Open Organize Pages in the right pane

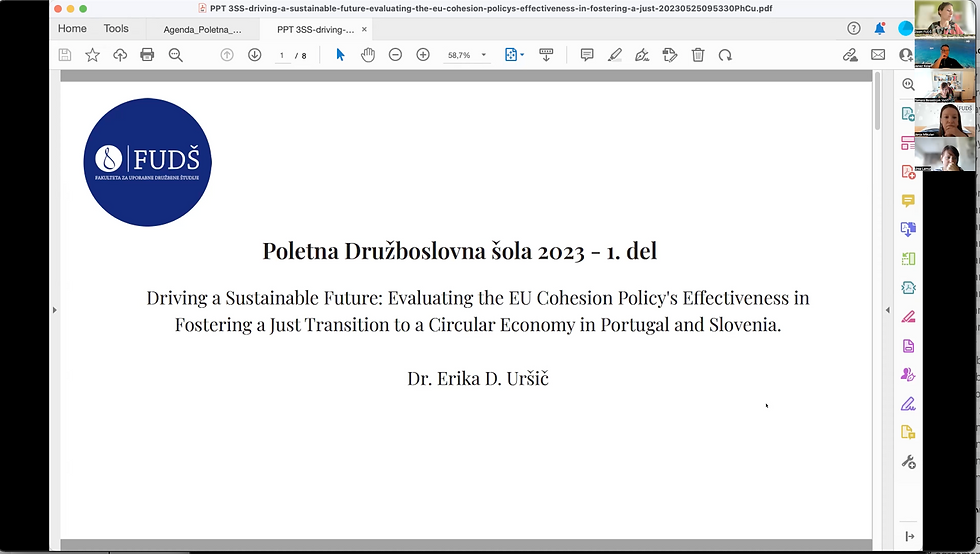tap(908, 258)
